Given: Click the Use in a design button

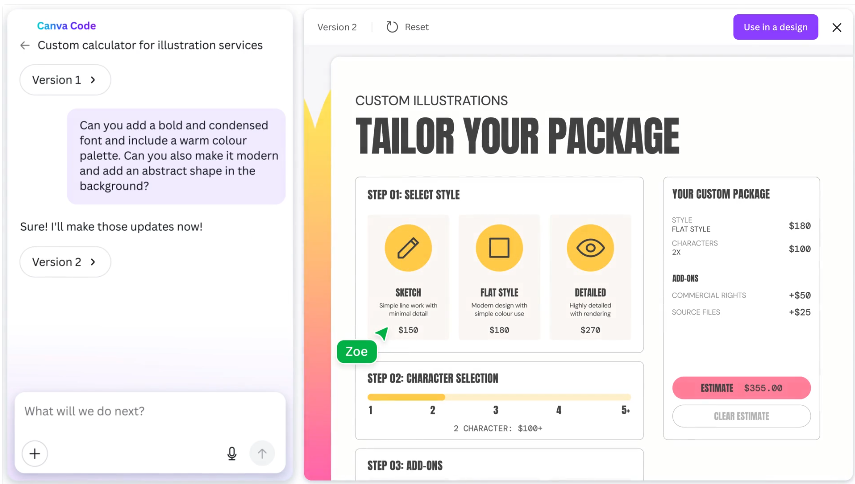Looking at the screenshot, I should click(x=775, y=27).
